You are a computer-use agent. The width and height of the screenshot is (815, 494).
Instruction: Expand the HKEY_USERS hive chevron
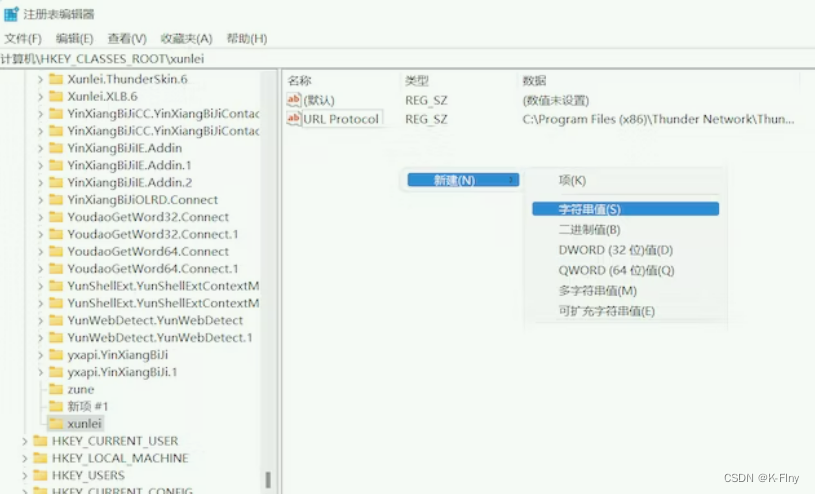24,475
